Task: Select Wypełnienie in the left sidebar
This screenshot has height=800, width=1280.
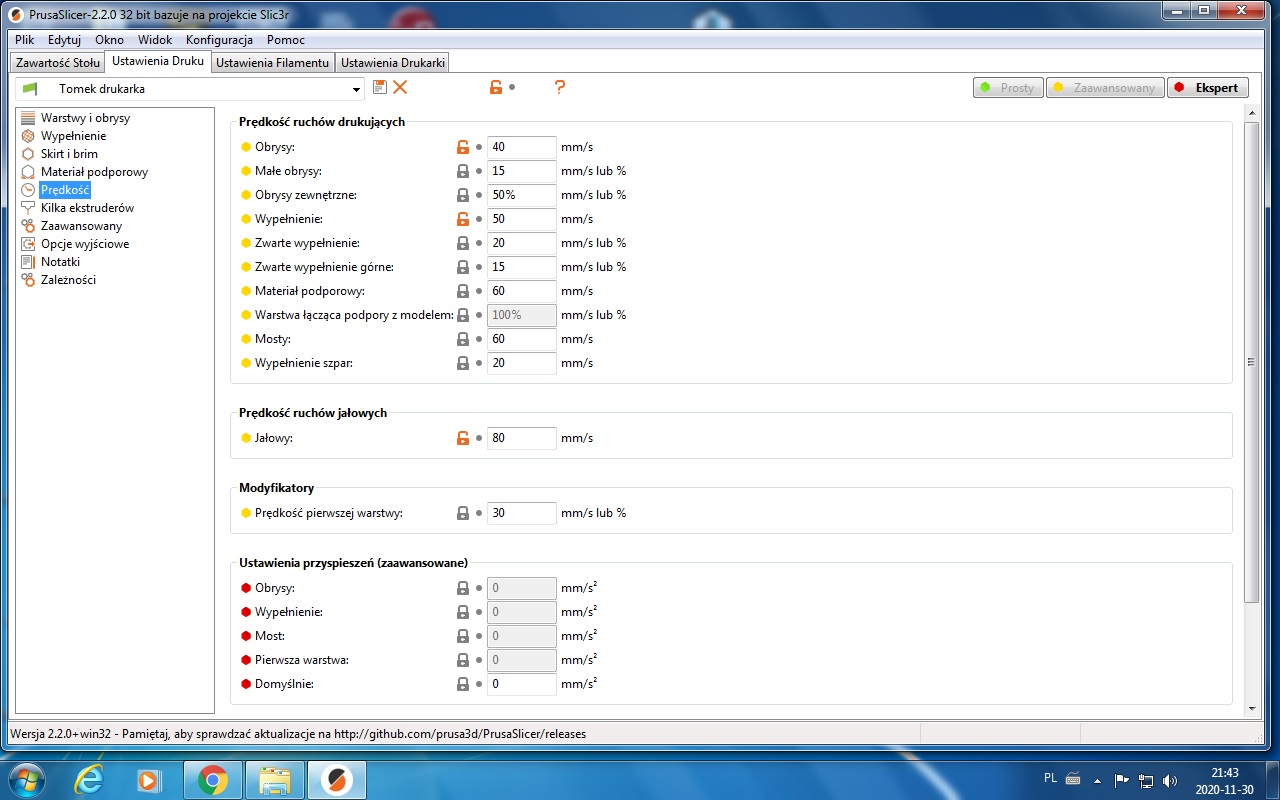Action: tap(73, 136)
